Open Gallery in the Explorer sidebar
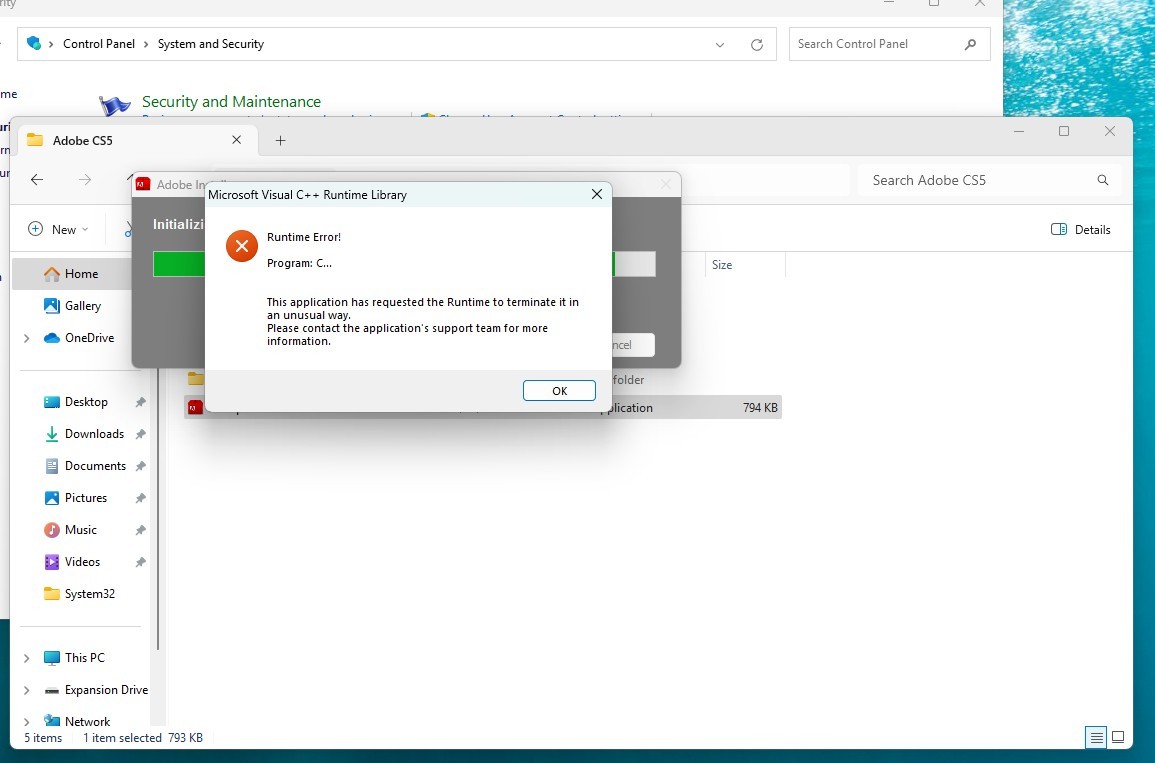Screen dimensions: 1155x763 tap(82, 306)
